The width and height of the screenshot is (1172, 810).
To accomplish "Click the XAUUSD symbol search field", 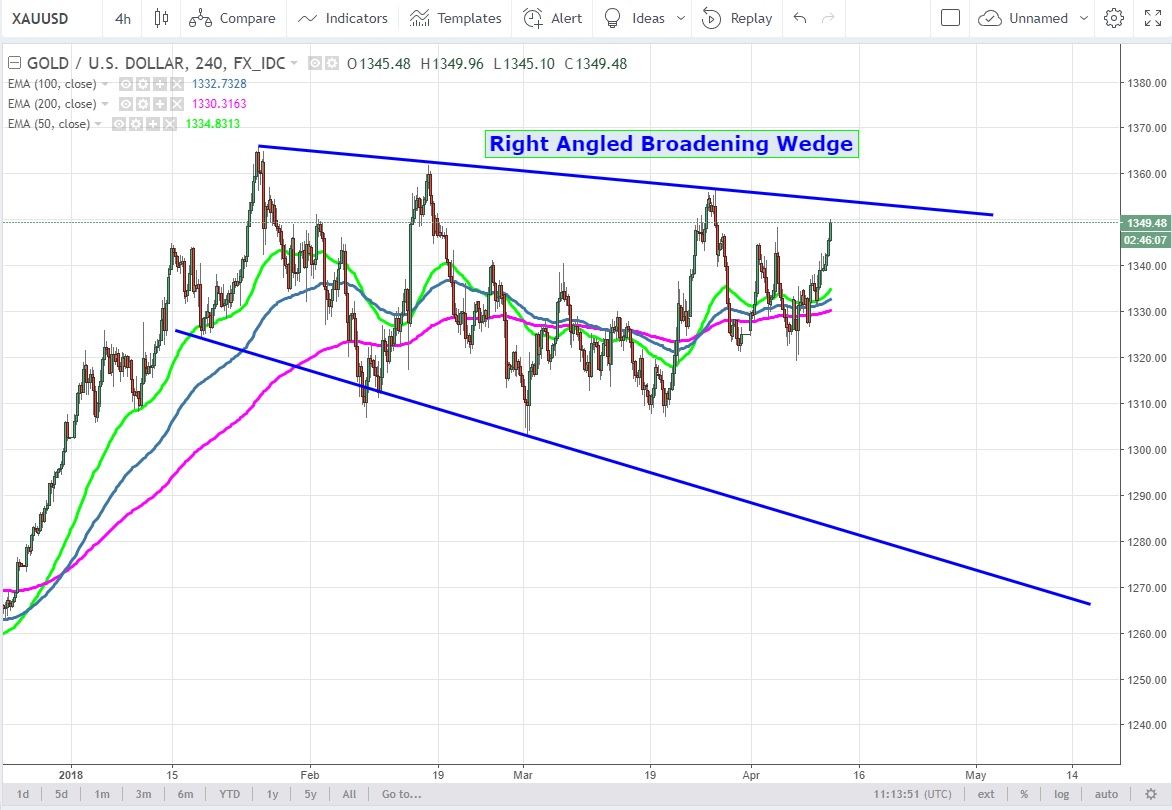I will (x=49, y=18).
